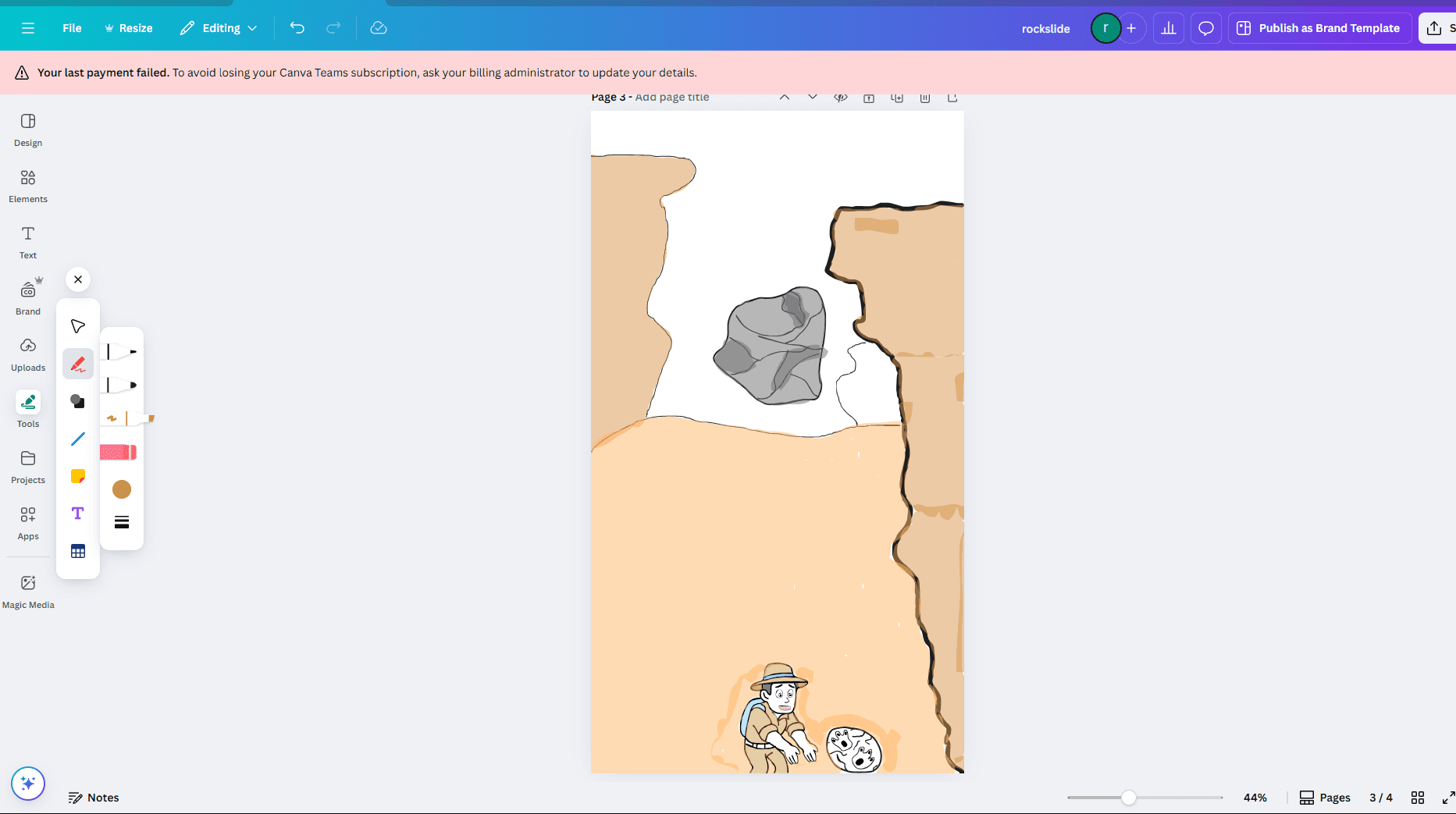
Task: Choose the sticky note tool
Action: [78, 476]
